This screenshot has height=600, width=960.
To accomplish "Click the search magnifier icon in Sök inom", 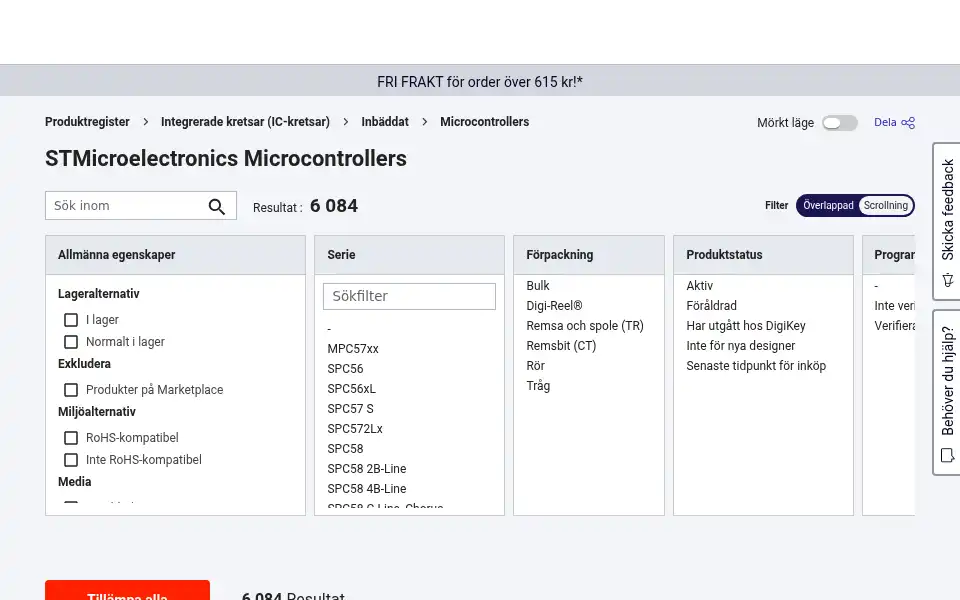I will (217, 206).
